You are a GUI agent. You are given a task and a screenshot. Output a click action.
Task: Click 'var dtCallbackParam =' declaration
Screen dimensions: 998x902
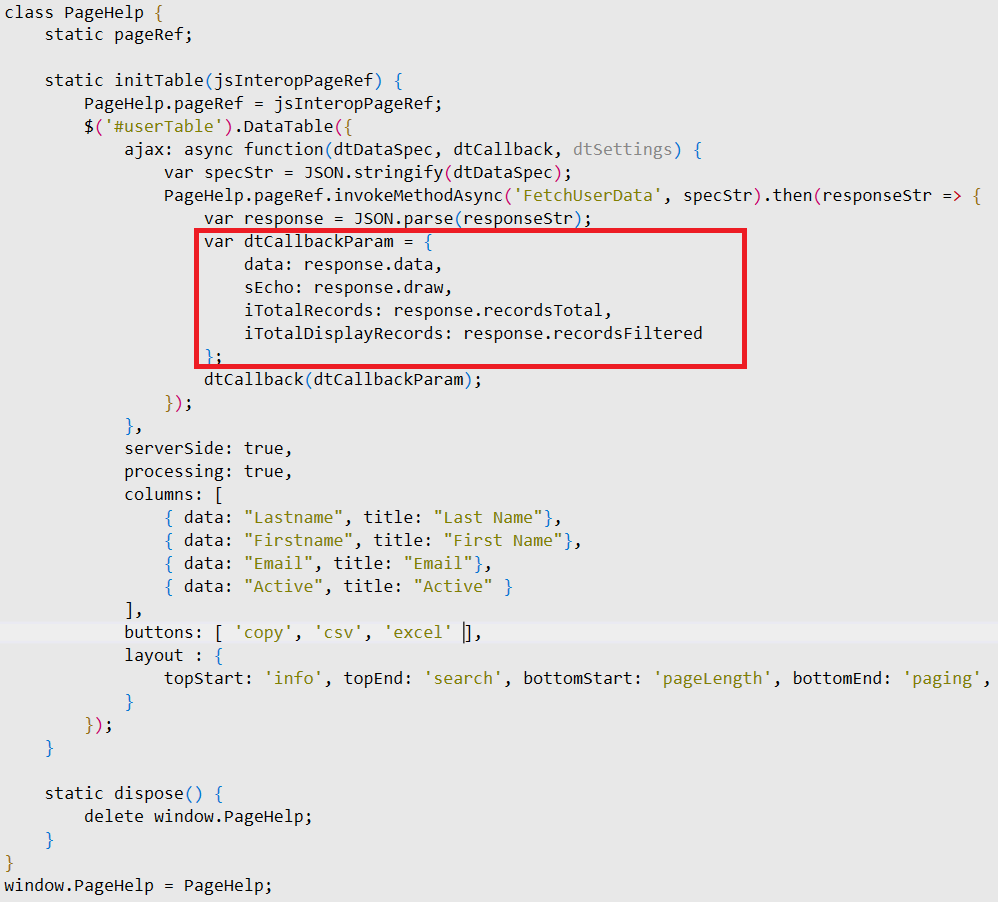(309, 242)
